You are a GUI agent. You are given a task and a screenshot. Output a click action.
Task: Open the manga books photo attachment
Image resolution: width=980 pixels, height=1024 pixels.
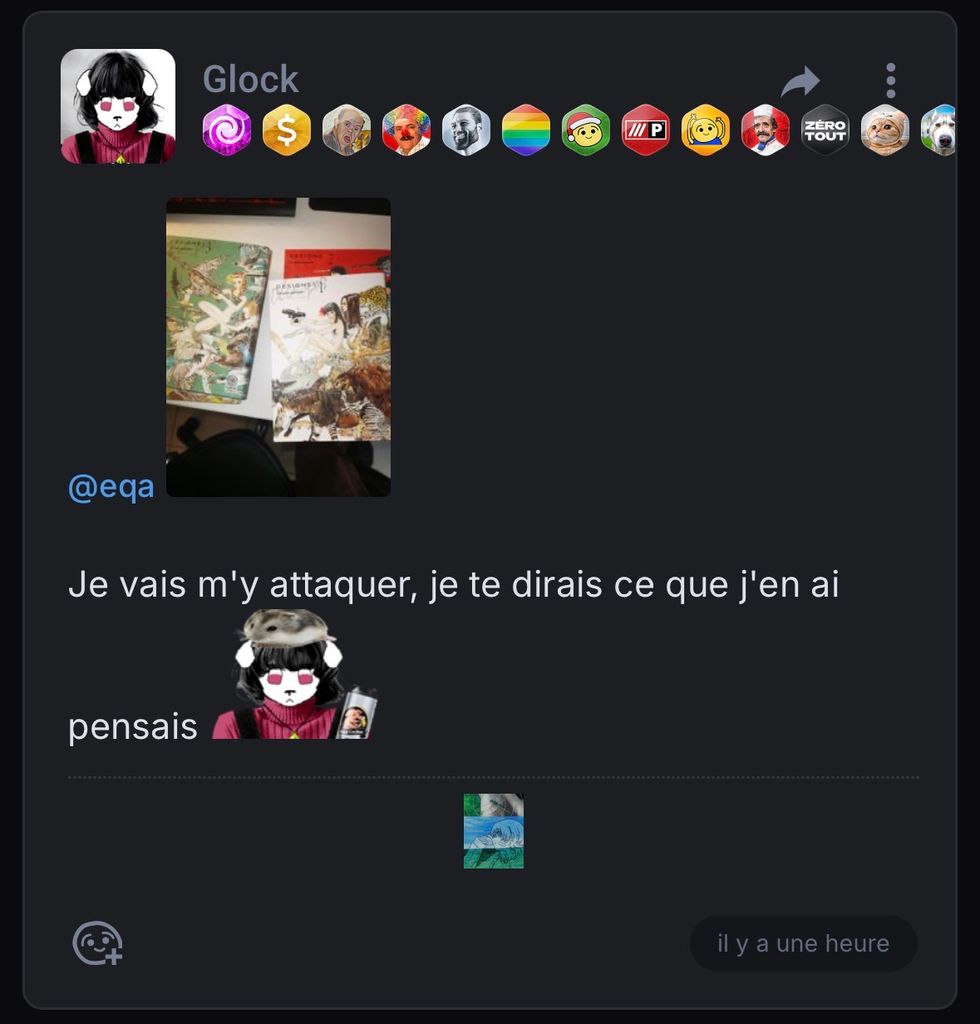pyautogui.click(x=279, y=347)
